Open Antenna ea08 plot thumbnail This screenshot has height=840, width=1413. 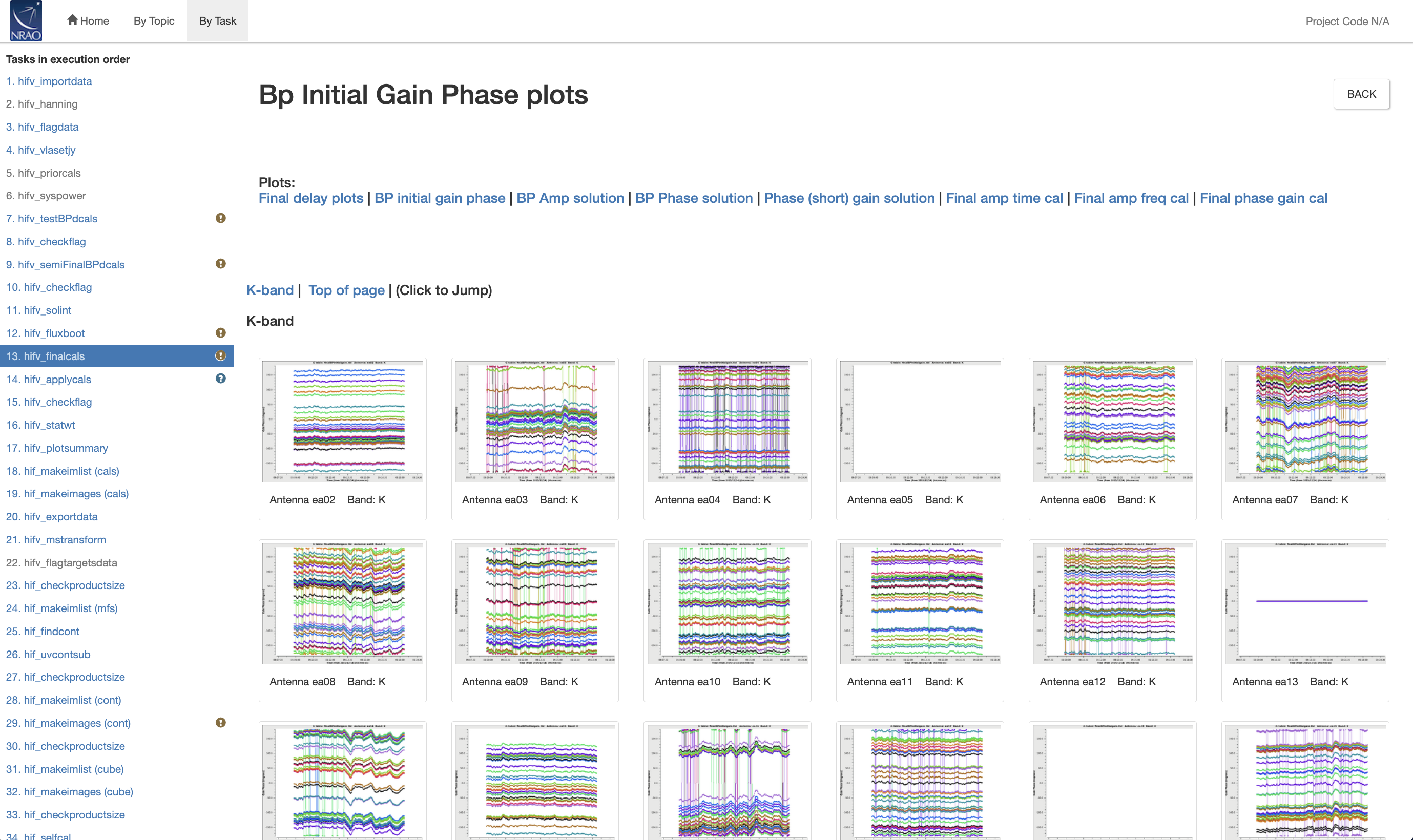343,603
